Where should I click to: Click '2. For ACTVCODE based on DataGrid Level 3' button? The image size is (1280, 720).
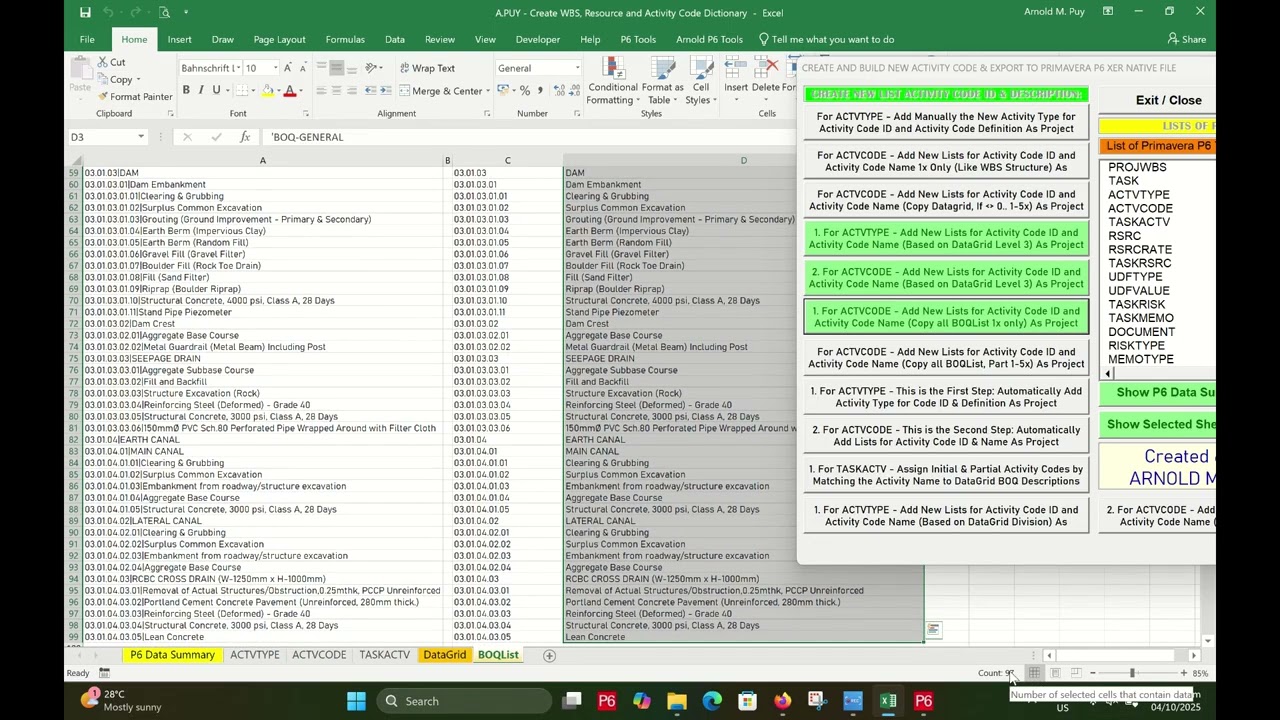(x=946, y=278)
